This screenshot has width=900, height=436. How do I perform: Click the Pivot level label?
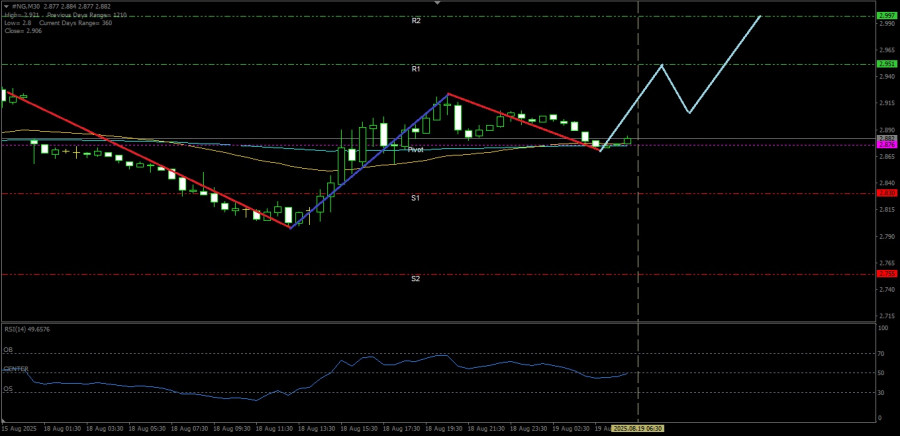tap(416, 150)
